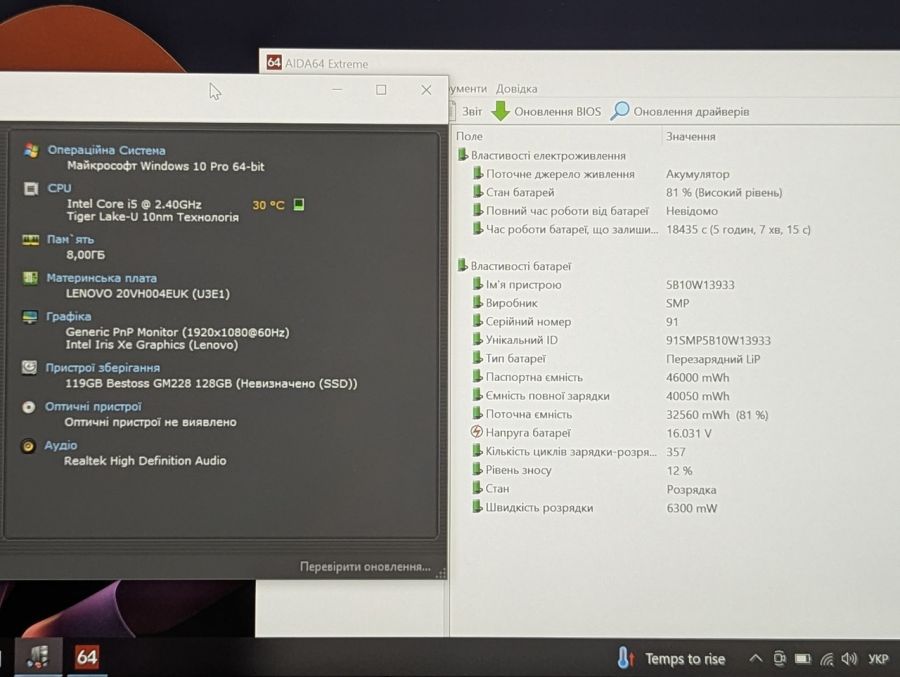Click the value 18435 с remaining time
900x677 pixels.
[738, 230]
